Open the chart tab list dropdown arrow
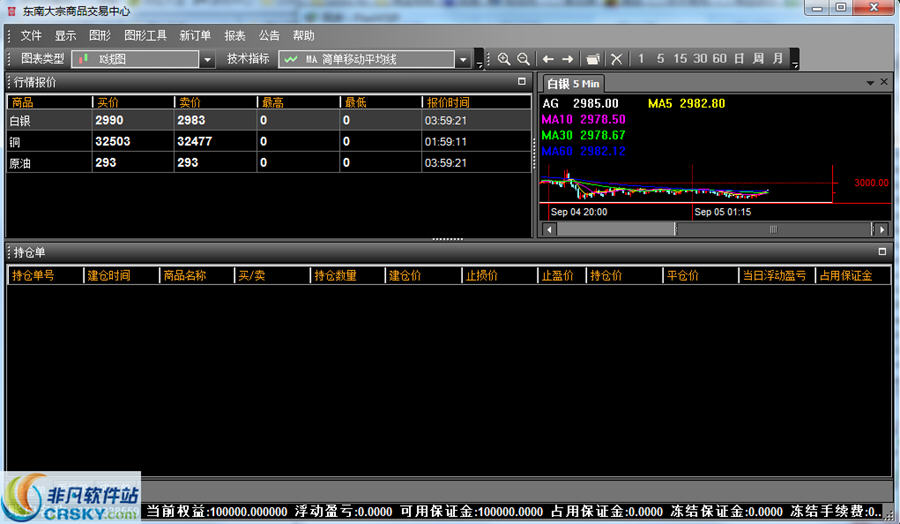Image resolution: width=900 pixels, height=524 pixels. point(870,83)
